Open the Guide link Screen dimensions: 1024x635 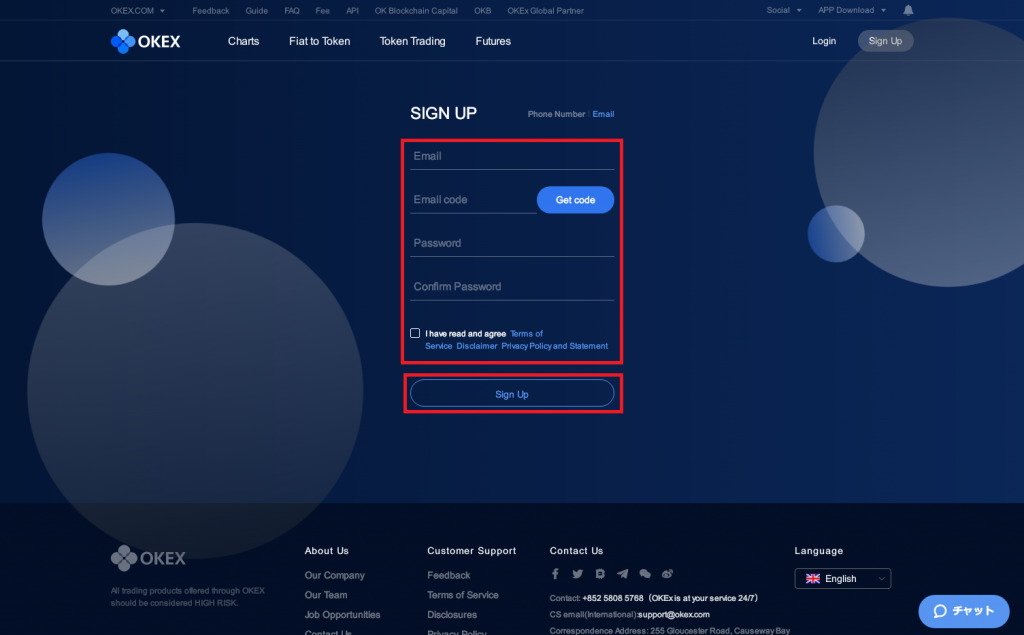point(257,10)
